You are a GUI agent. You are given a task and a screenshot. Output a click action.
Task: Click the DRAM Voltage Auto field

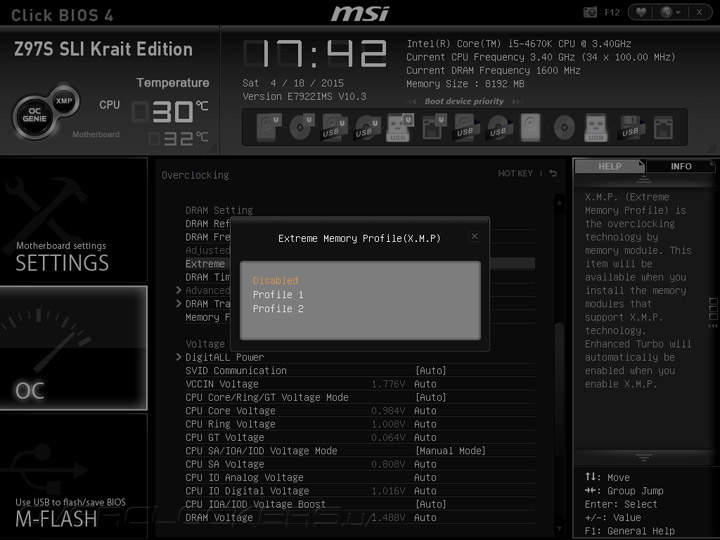pos(425,518)
